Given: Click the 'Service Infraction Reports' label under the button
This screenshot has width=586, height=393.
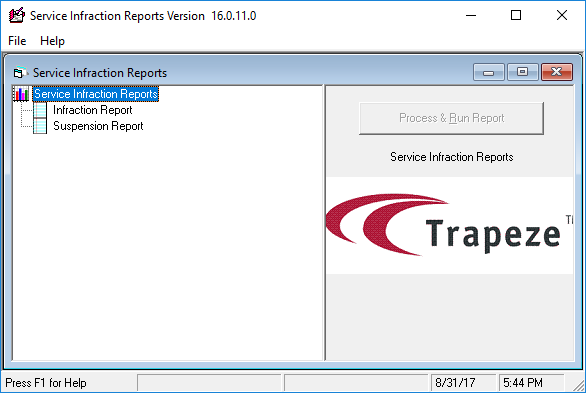Looking at the screenshot, I should coord(451,157).
